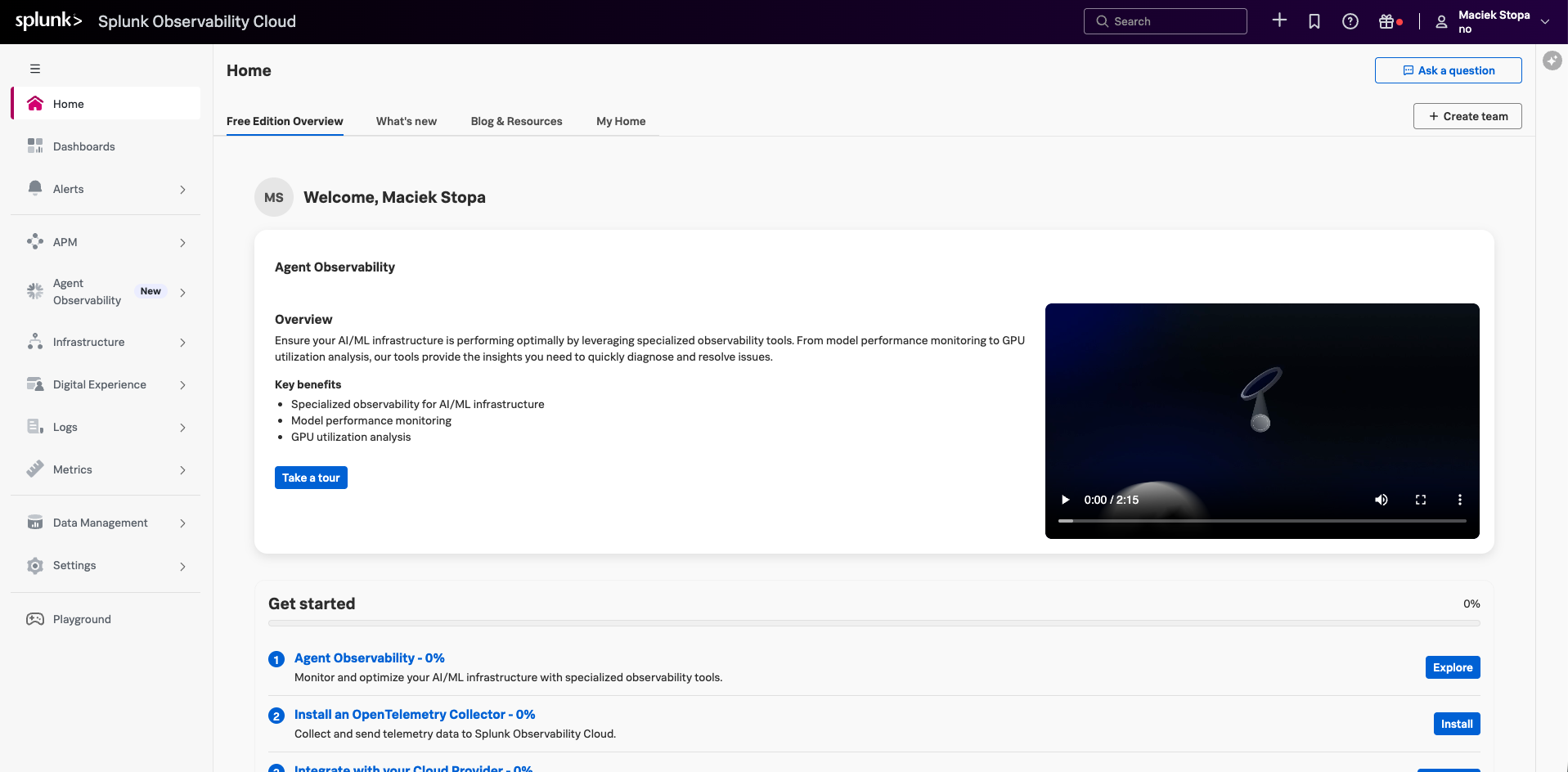The height and width of the screenshot is (772, 1568).
Task: Click the Ask a question button
Action: (1448, 70)
